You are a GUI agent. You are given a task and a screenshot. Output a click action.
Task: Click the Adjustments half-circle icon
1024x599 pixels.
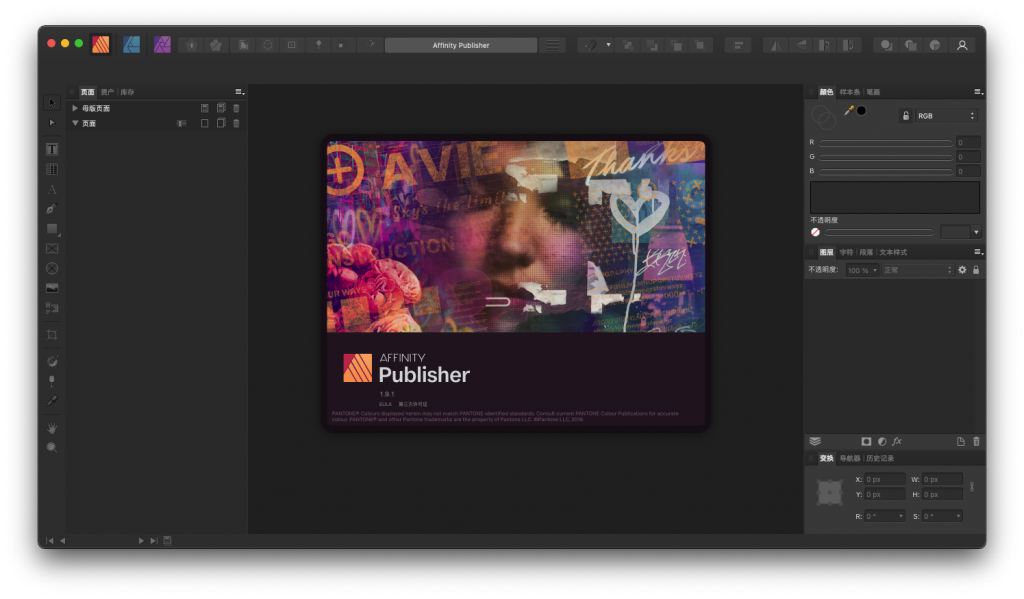tap(882, 442)
